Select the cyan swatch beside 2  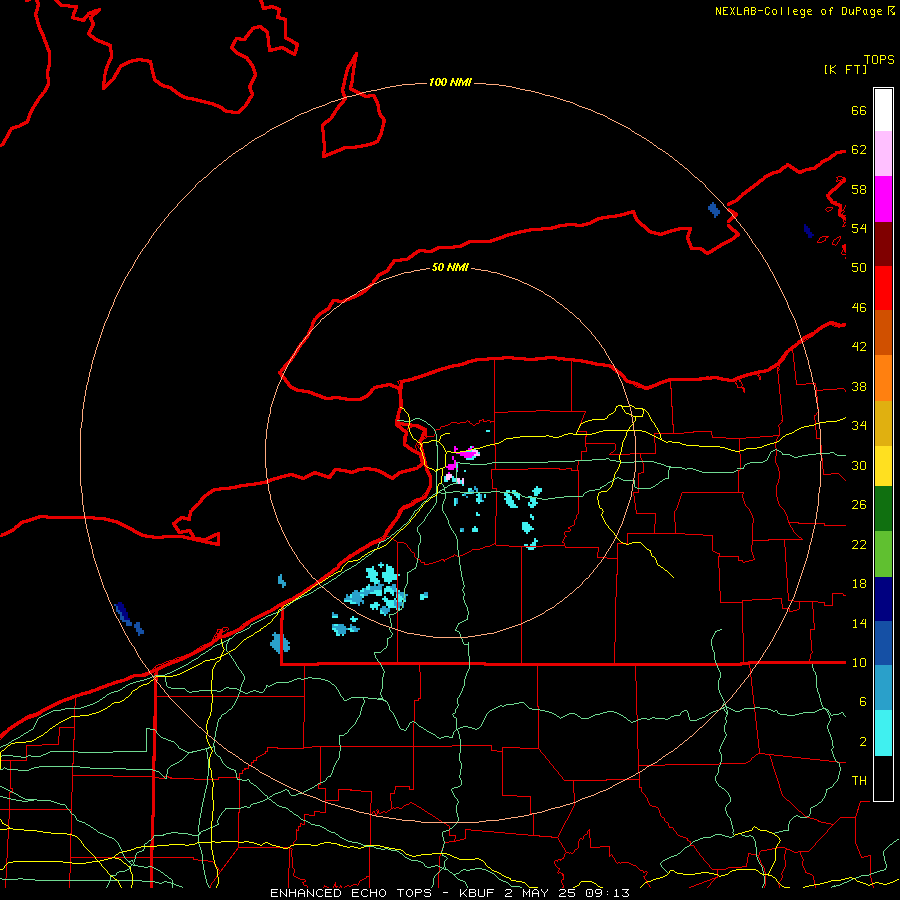click(883, 733)
